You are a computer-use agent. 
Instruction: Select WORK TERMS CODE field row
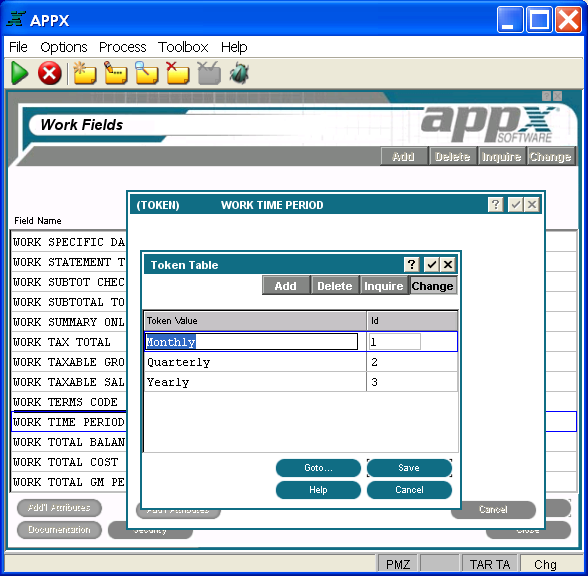pos(69,402)
